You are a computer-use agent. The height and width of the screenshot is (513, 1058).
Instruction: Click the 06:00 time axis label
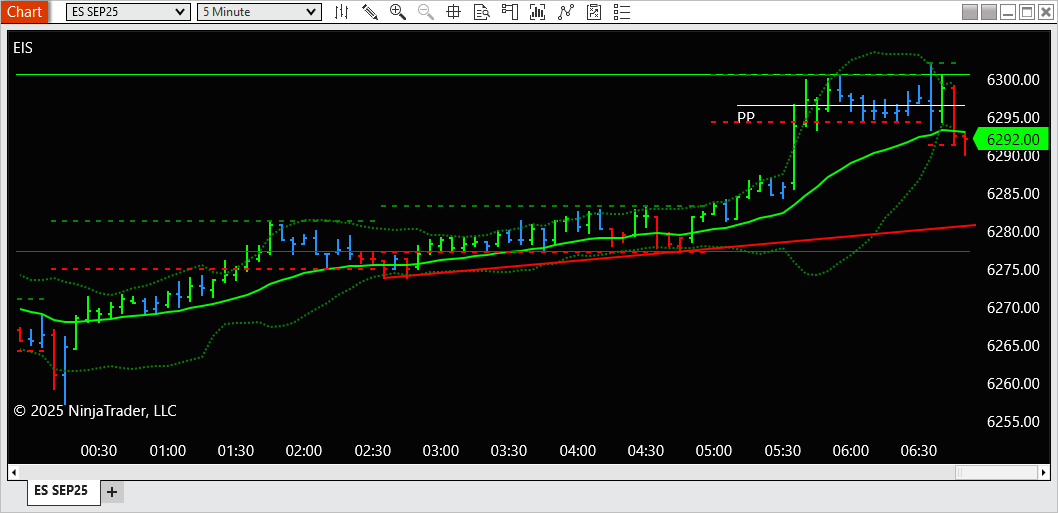click(x=851, y=450)
